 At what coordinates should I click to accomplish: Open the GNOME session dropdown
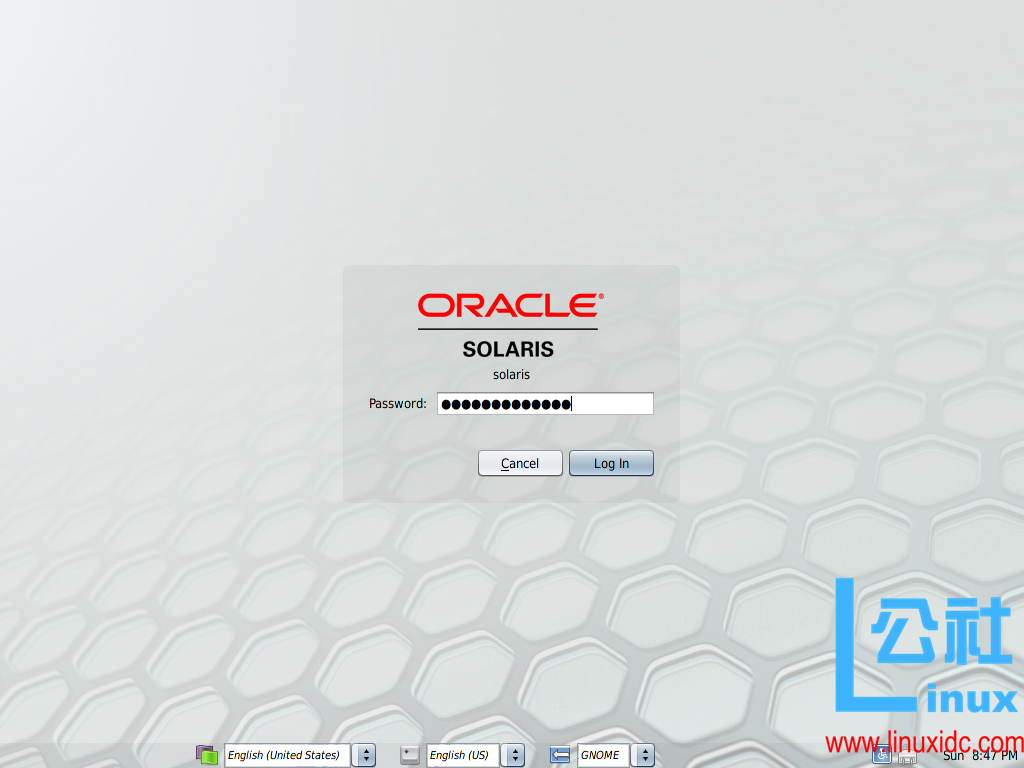(x=603, y=755)
